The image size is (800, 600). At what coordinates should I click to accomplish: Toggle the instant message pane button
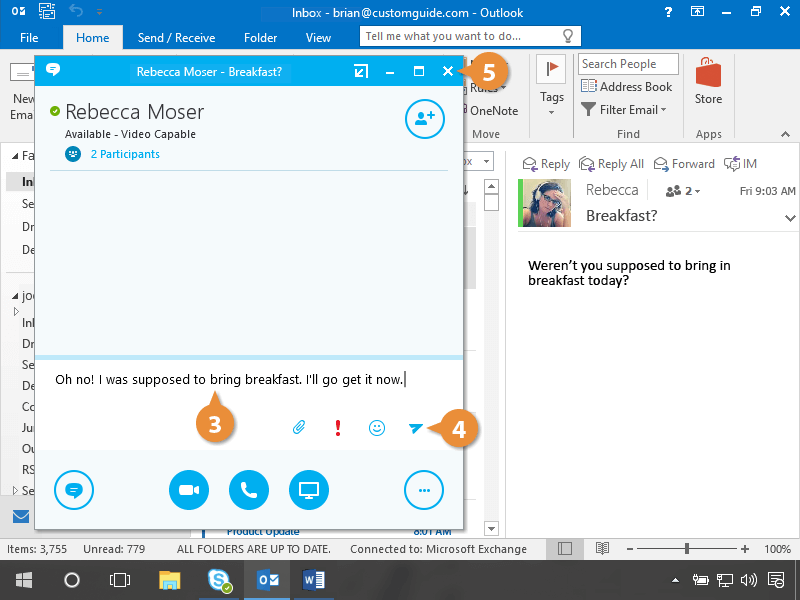74,490
